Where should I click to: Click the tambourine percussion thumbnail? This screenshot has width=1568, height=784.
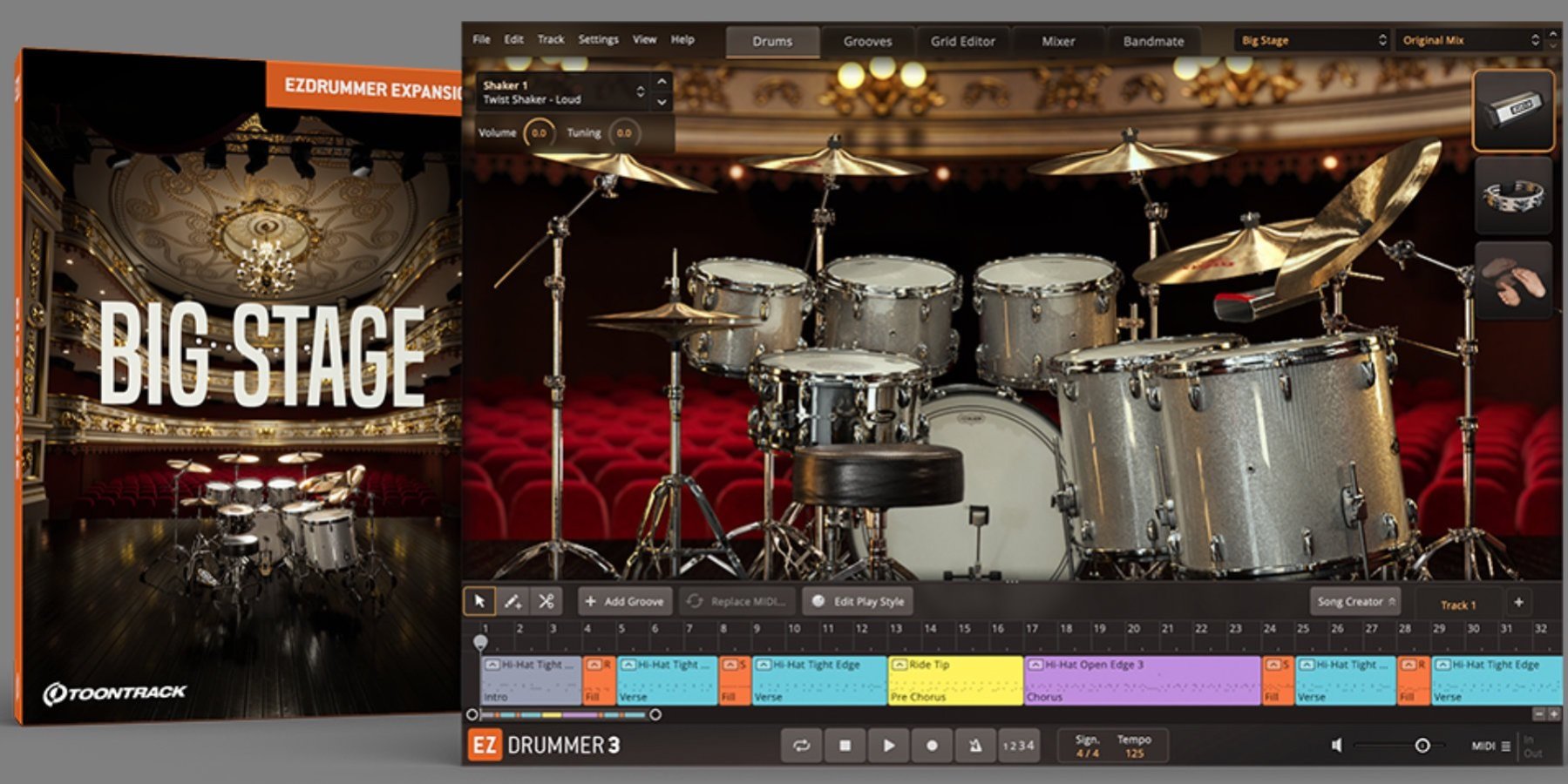[1513, 195]
